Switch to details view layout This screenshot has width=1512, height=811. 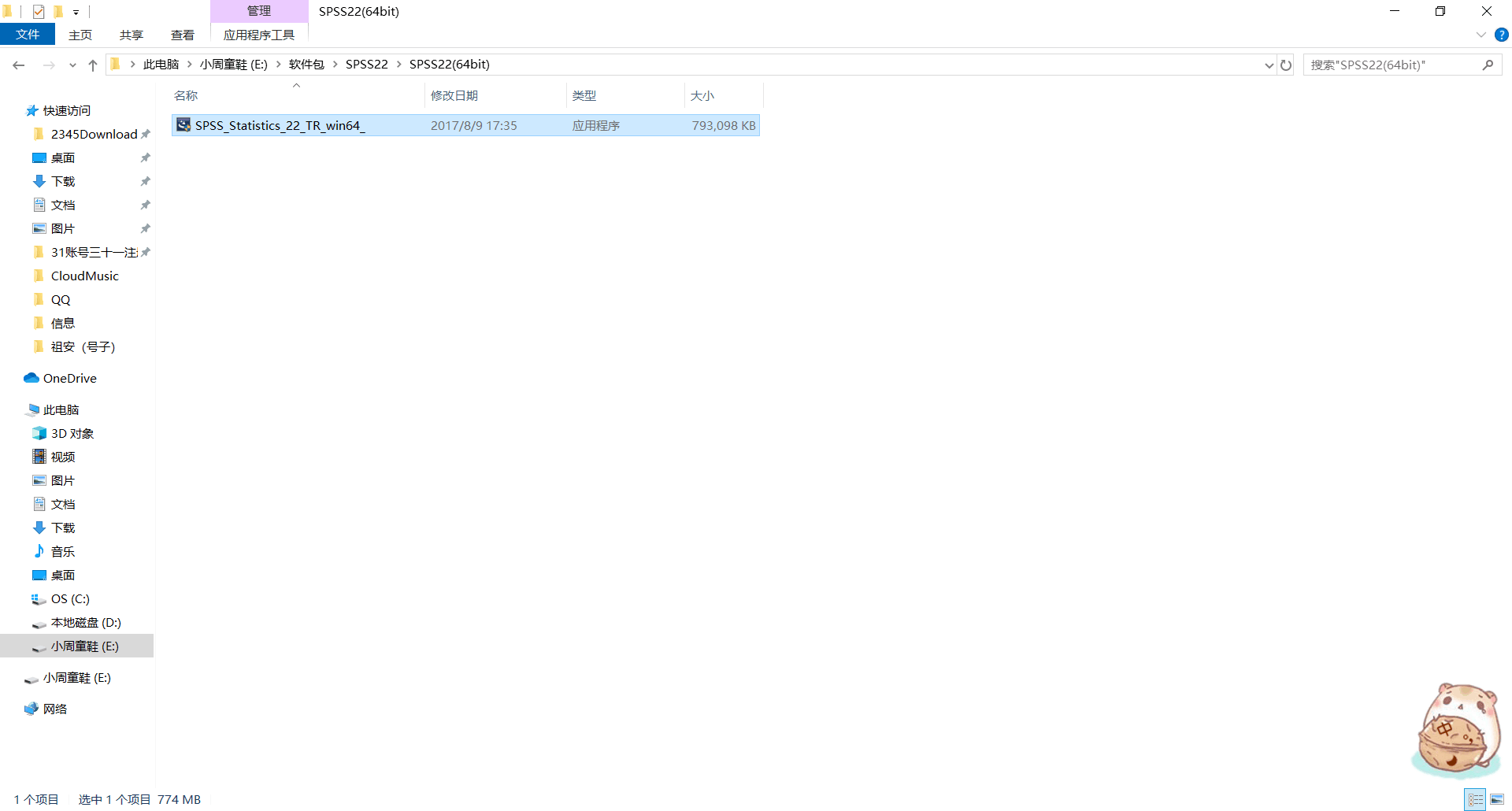pos(1476,799)
